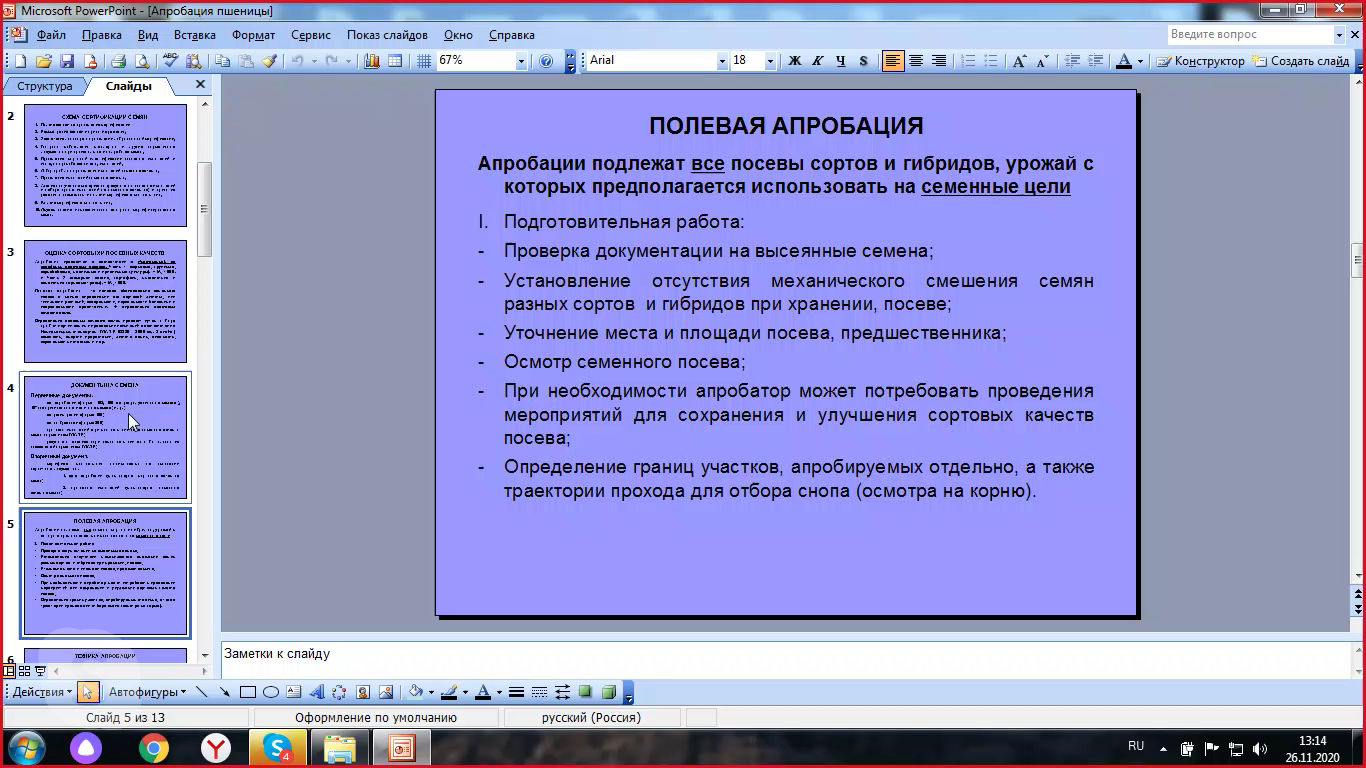The height and width of the screenshot is (768, 1366).
Task: Click the Windows Start button
Action: point(25,747)
